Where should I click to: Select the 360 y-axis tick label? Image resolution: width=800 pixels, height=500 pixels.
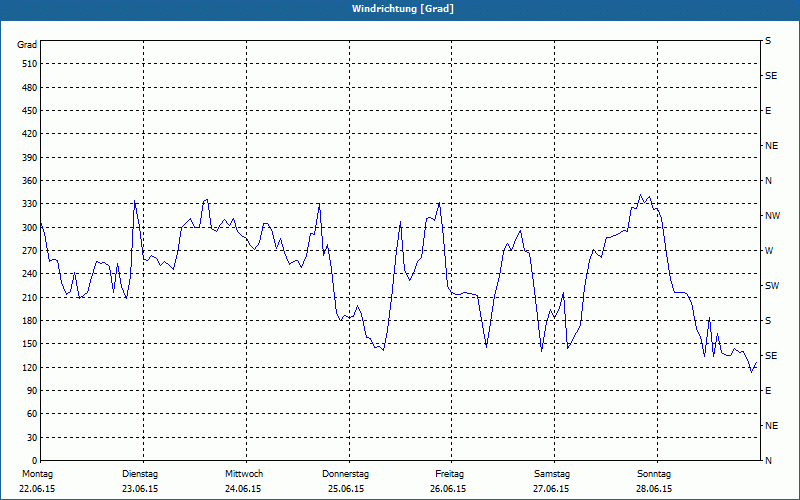29,181
